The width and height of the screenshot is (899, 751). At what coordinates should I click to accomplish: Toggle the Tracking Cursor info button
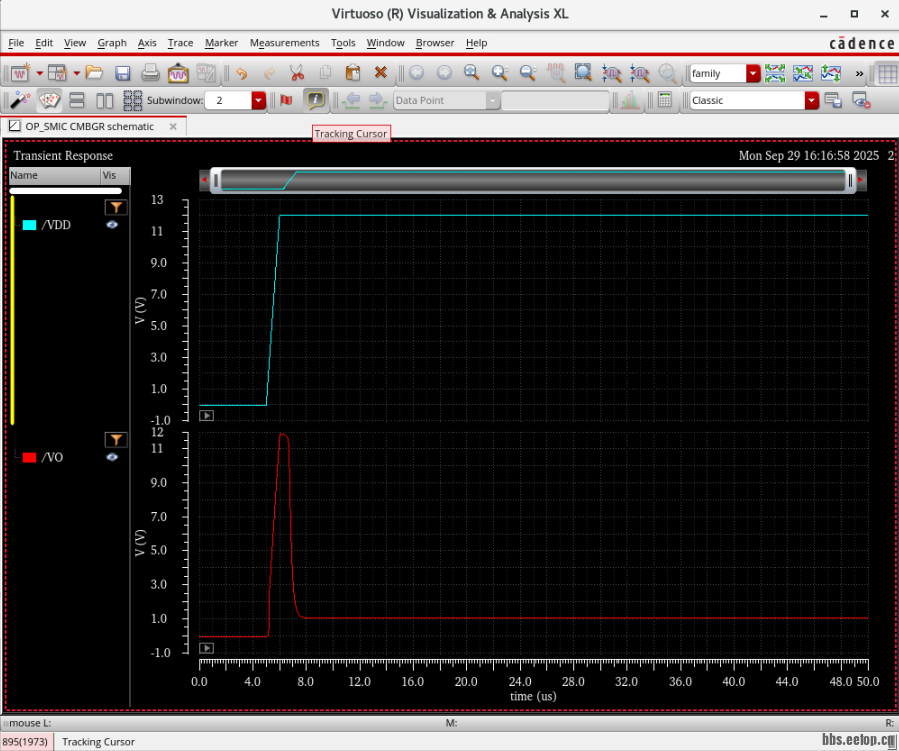pyautogui.click(x=315, y=100)
